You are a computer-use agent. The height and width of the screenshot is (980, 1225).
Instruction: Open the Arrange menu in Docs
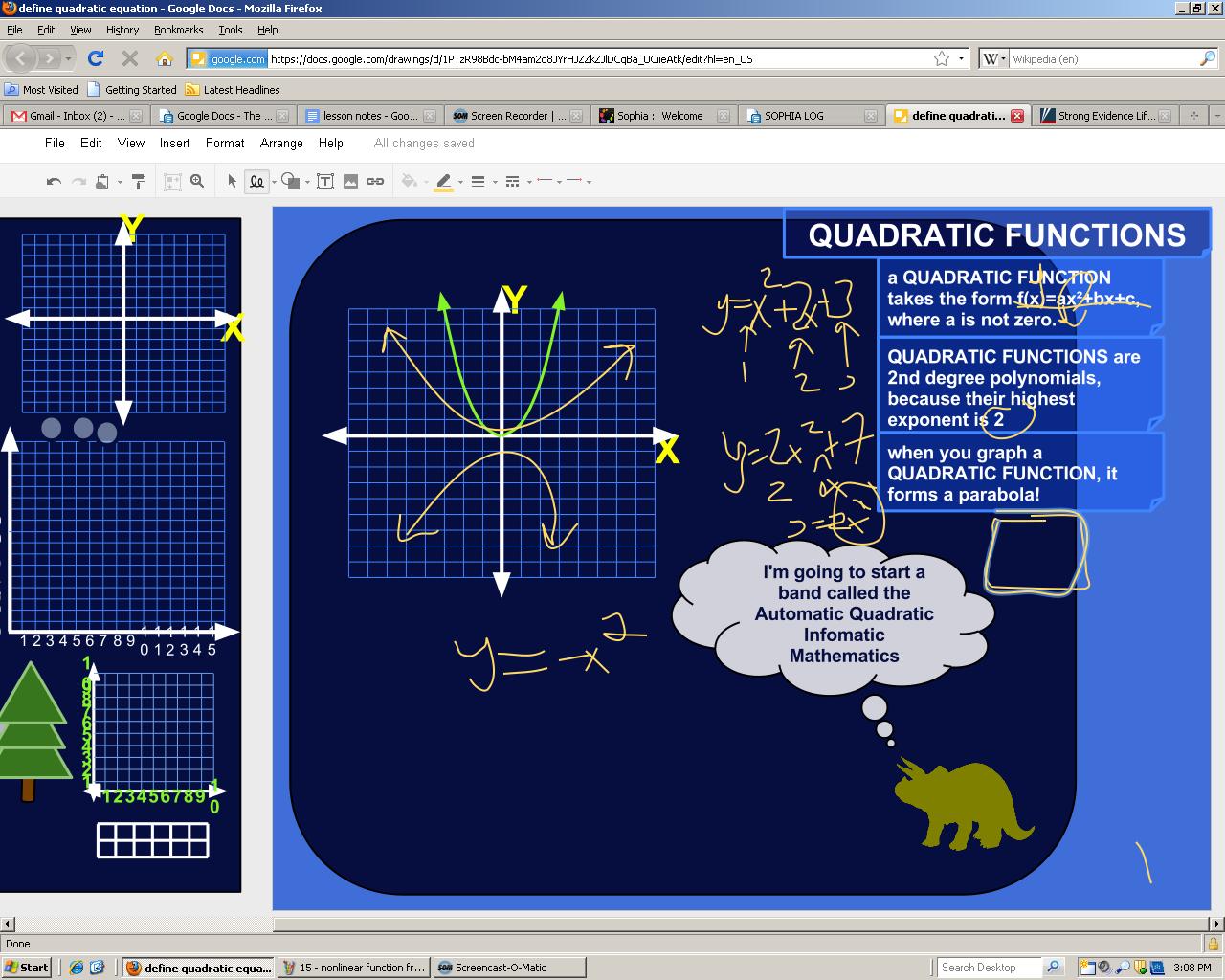point(281,143)
